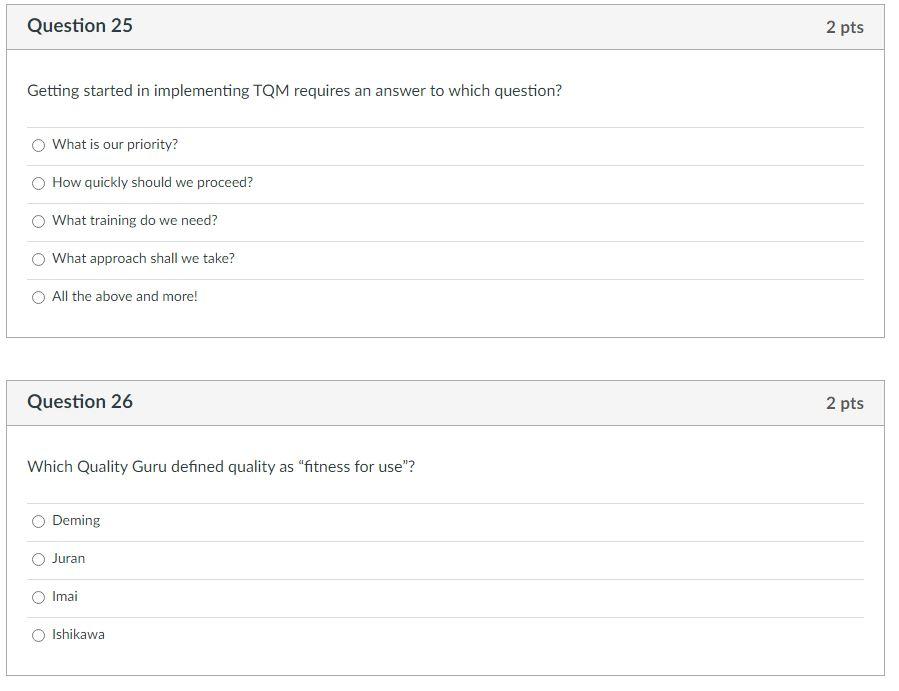Image resolution: width=899 pixels, height=691 pixels.
Task: Pick "What approach shall we take?" option
Action: click(x=38, y=259)
